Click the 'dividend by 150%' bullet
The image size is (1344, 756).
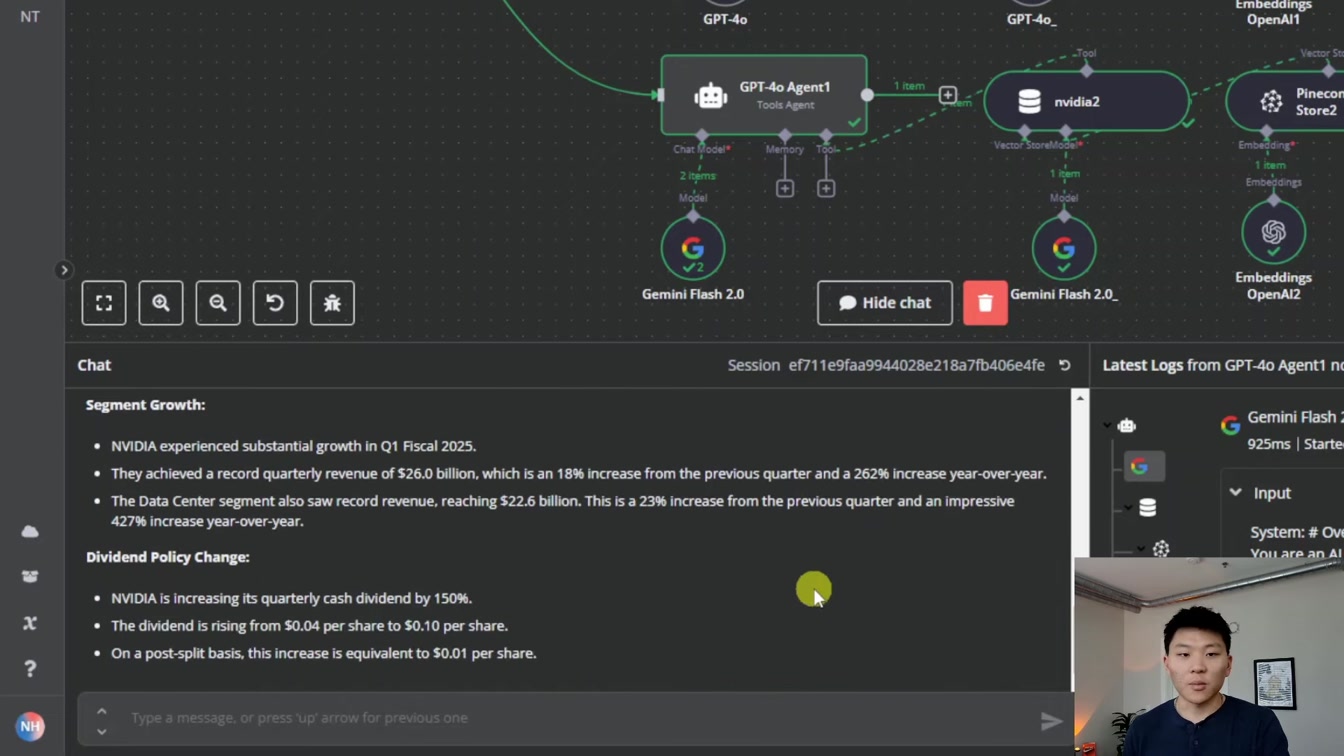tap(292, 598)
